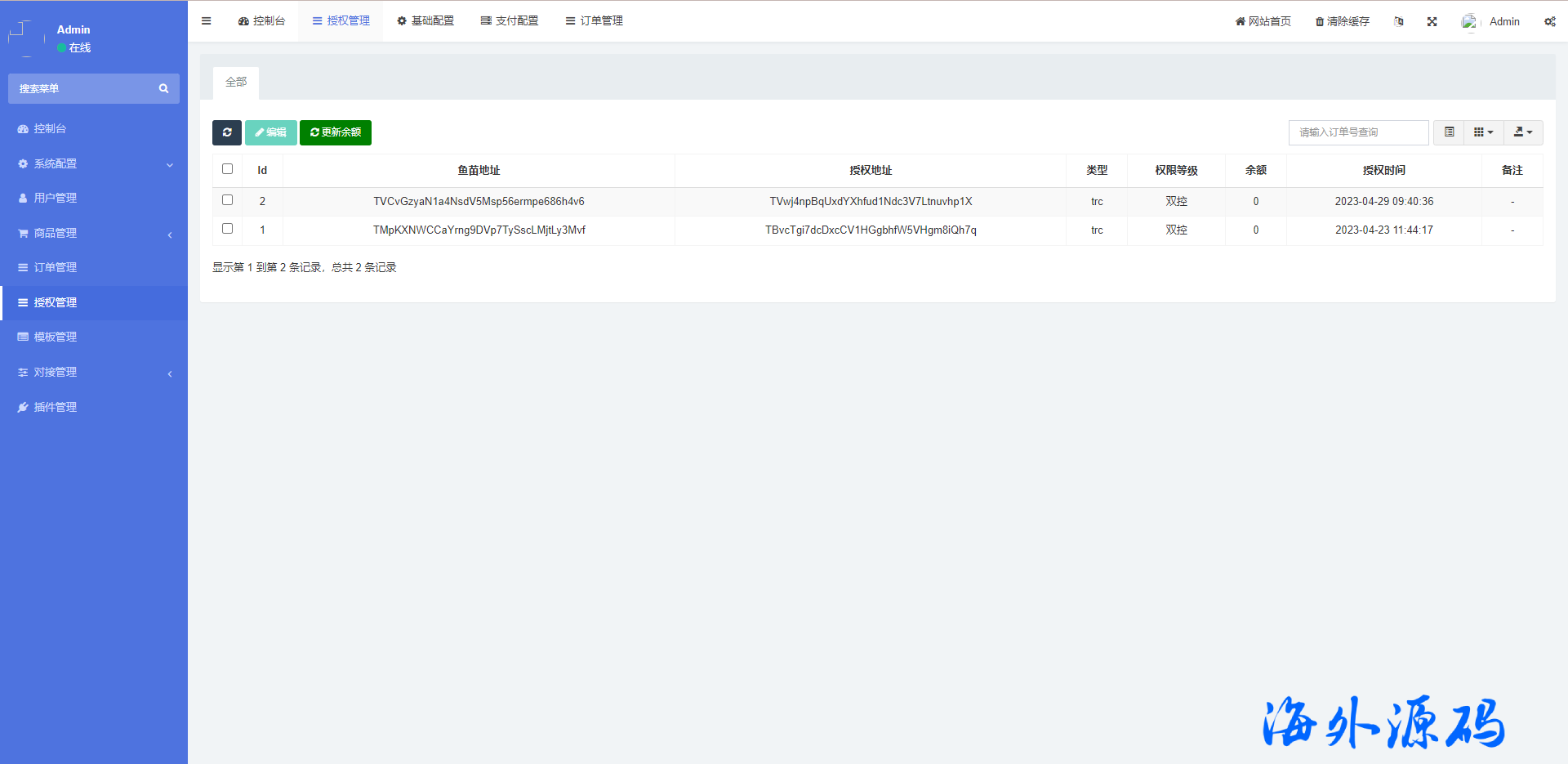The image size is (1568, 764).
Task: Click the search icon in sidebar menu search
Action: [163, 89]
